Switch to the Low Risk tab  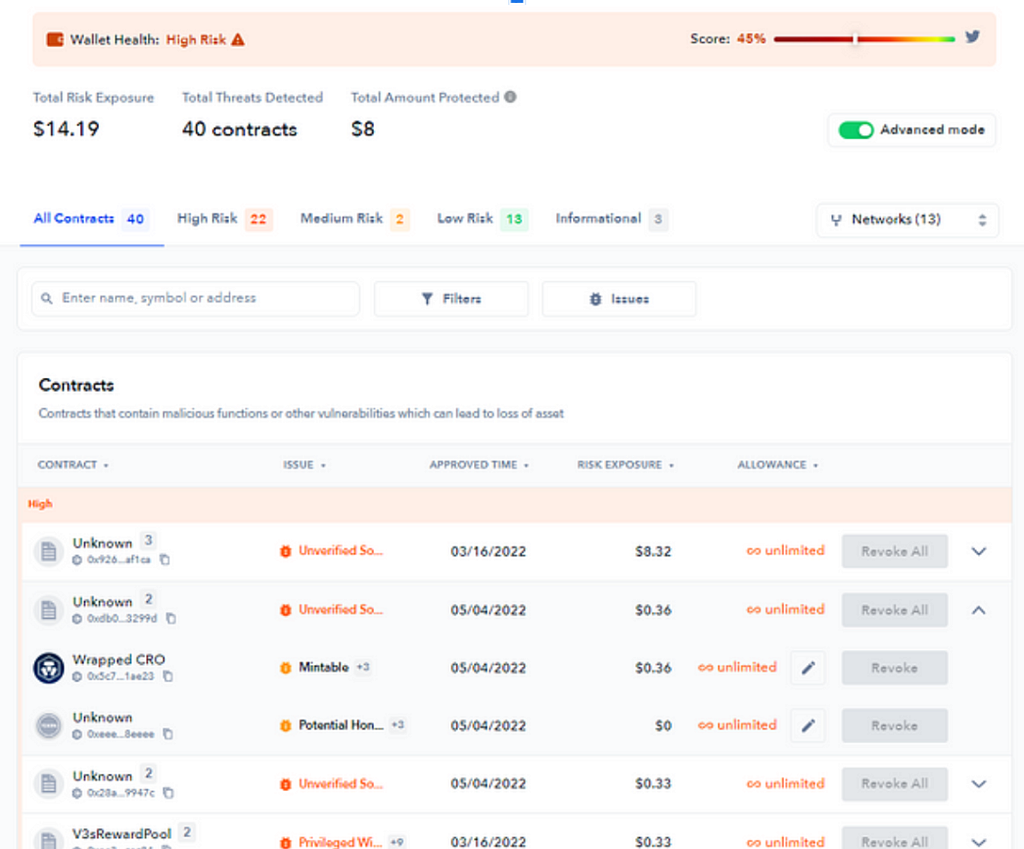[482, 219]
